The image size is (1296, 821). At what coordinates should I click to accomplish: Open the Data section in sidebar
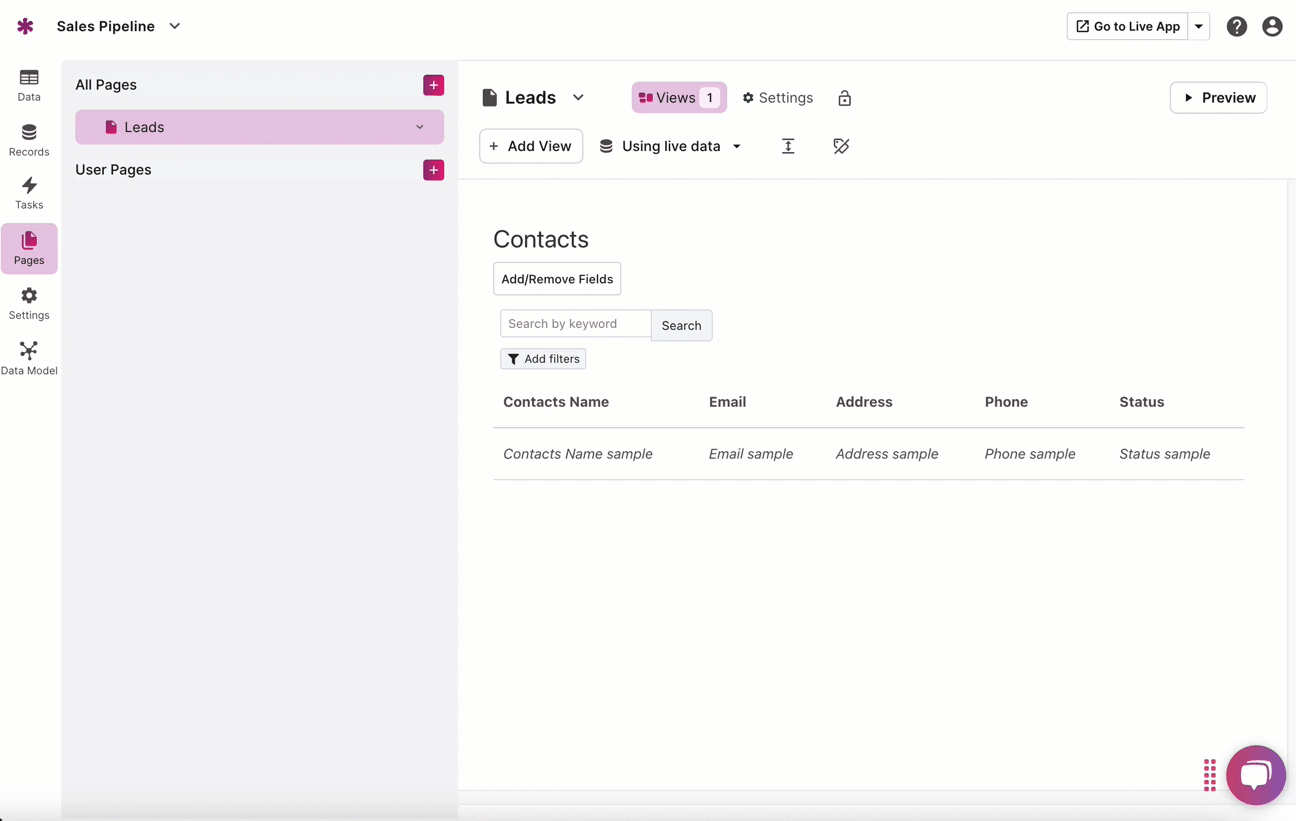tap(29, 86)
